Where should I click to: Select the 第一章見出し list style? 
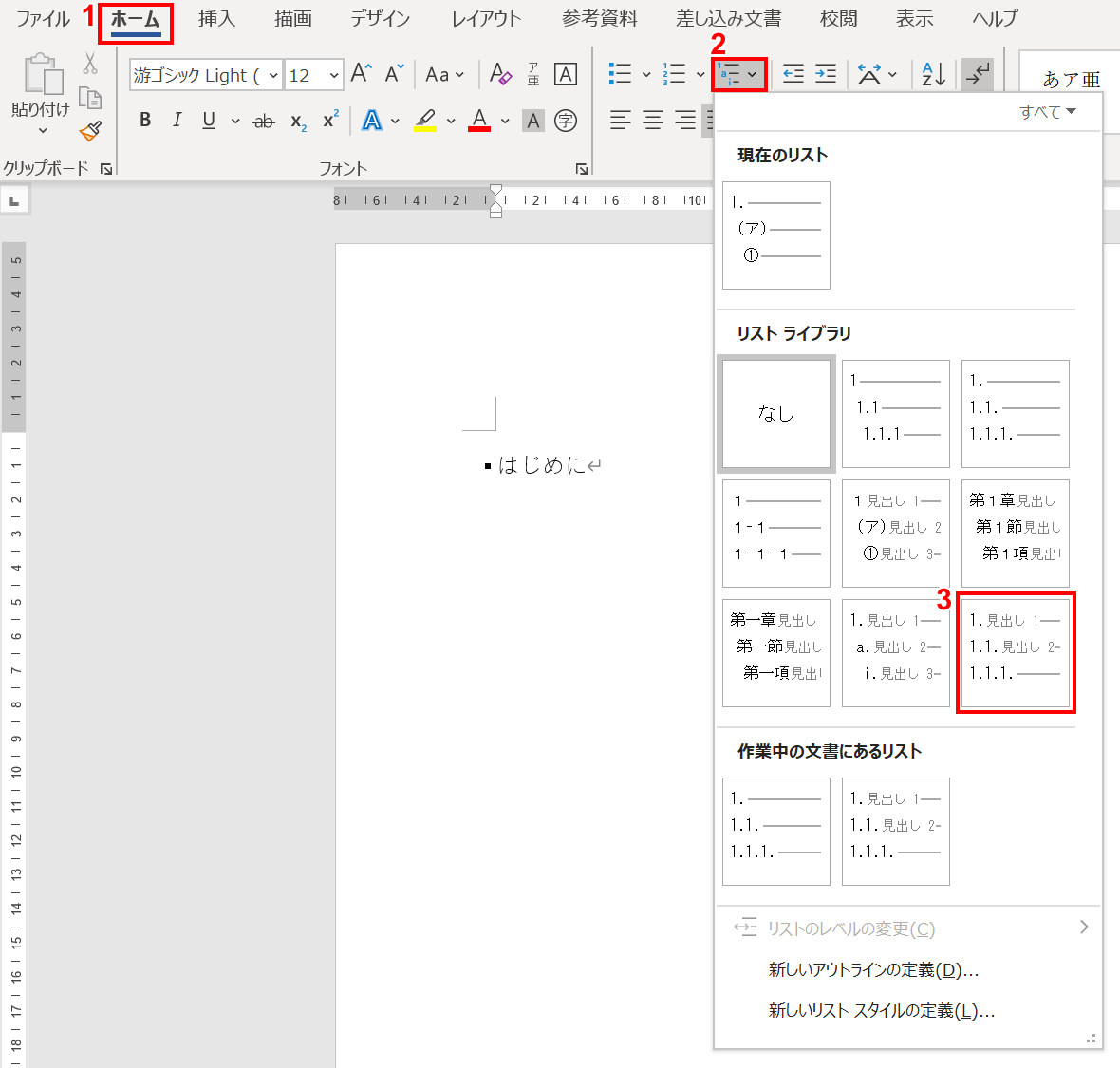(x=776, y=652)
